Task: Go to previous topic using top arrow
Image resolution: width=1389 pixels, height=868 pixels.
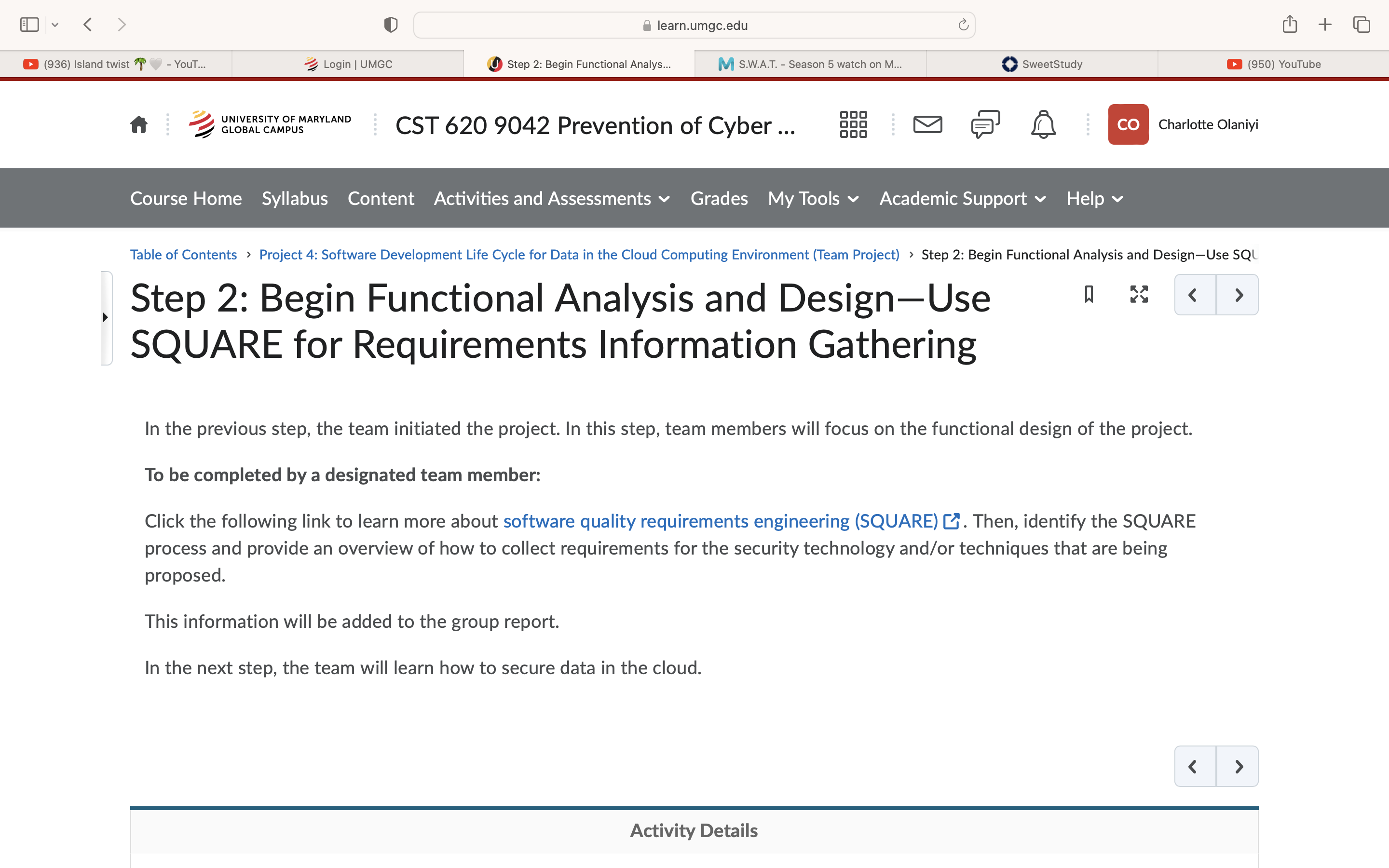Action: (x=1195, y=295)
